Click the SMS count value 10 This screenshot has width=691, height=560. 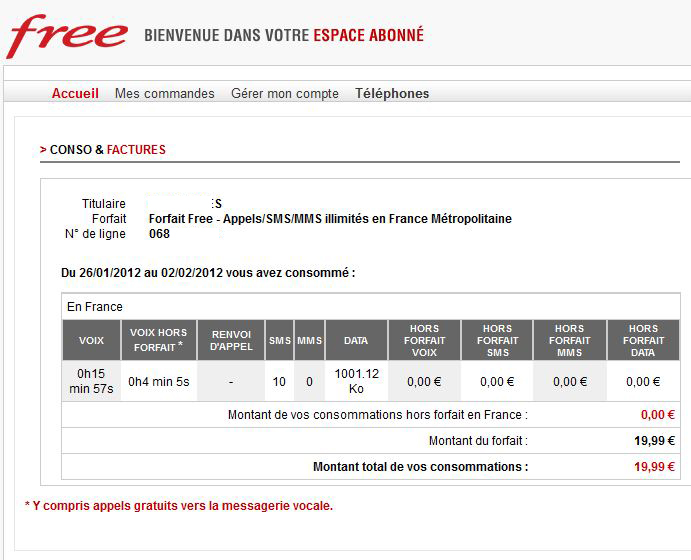coord(279,381)
